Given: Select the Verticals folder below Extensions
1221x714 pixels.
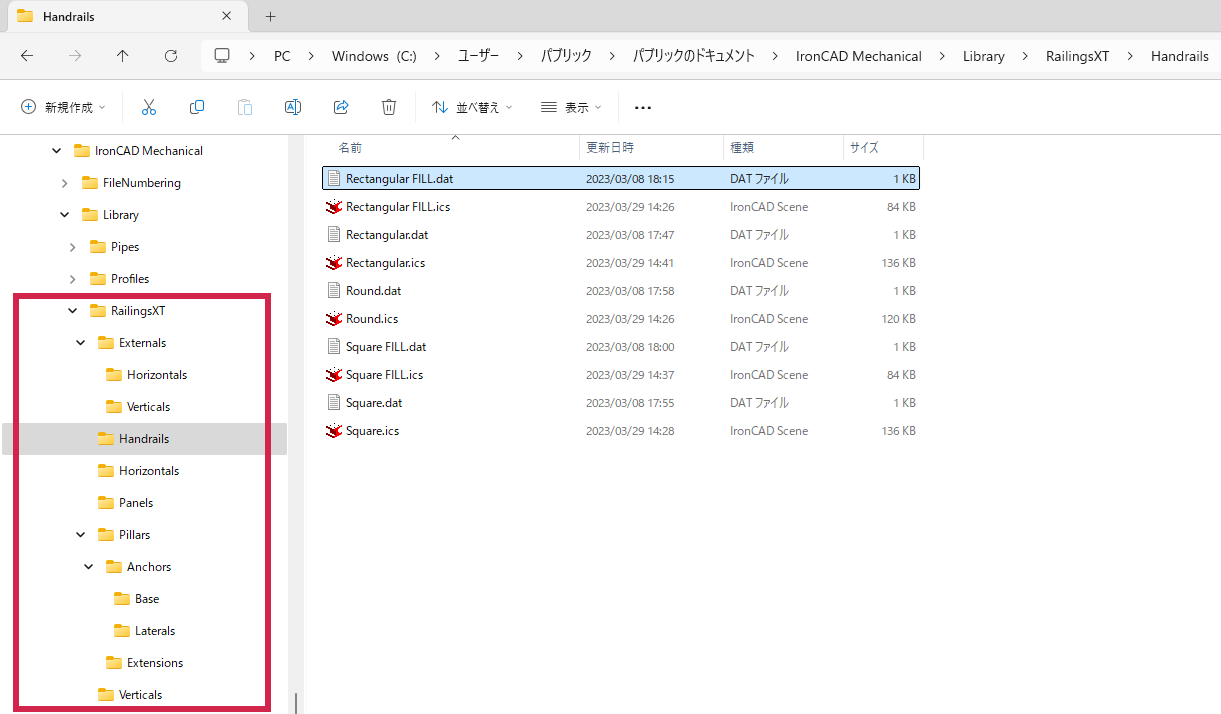Looking at the screenshot, I should [x=141, y=695].
